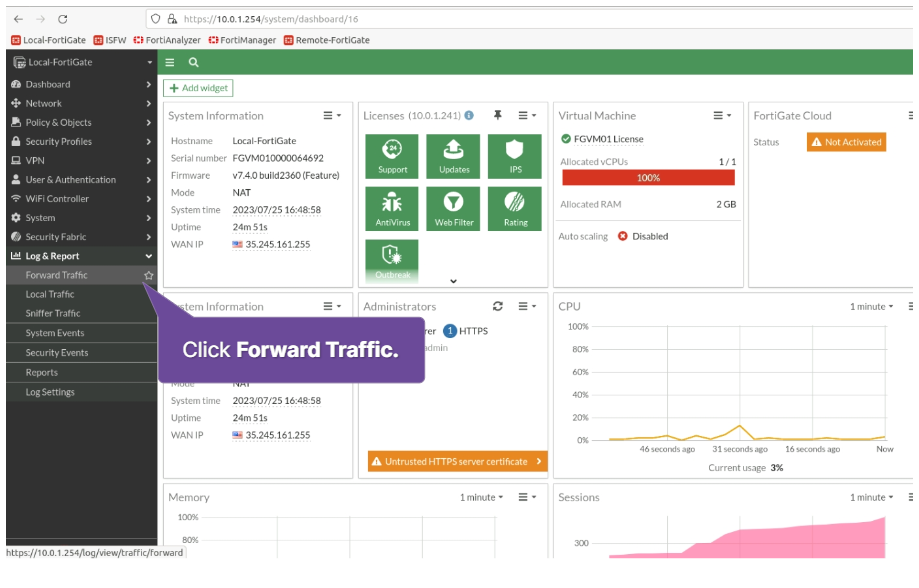Toggle sidebar with hamburger menu icon

click(170, 62)
